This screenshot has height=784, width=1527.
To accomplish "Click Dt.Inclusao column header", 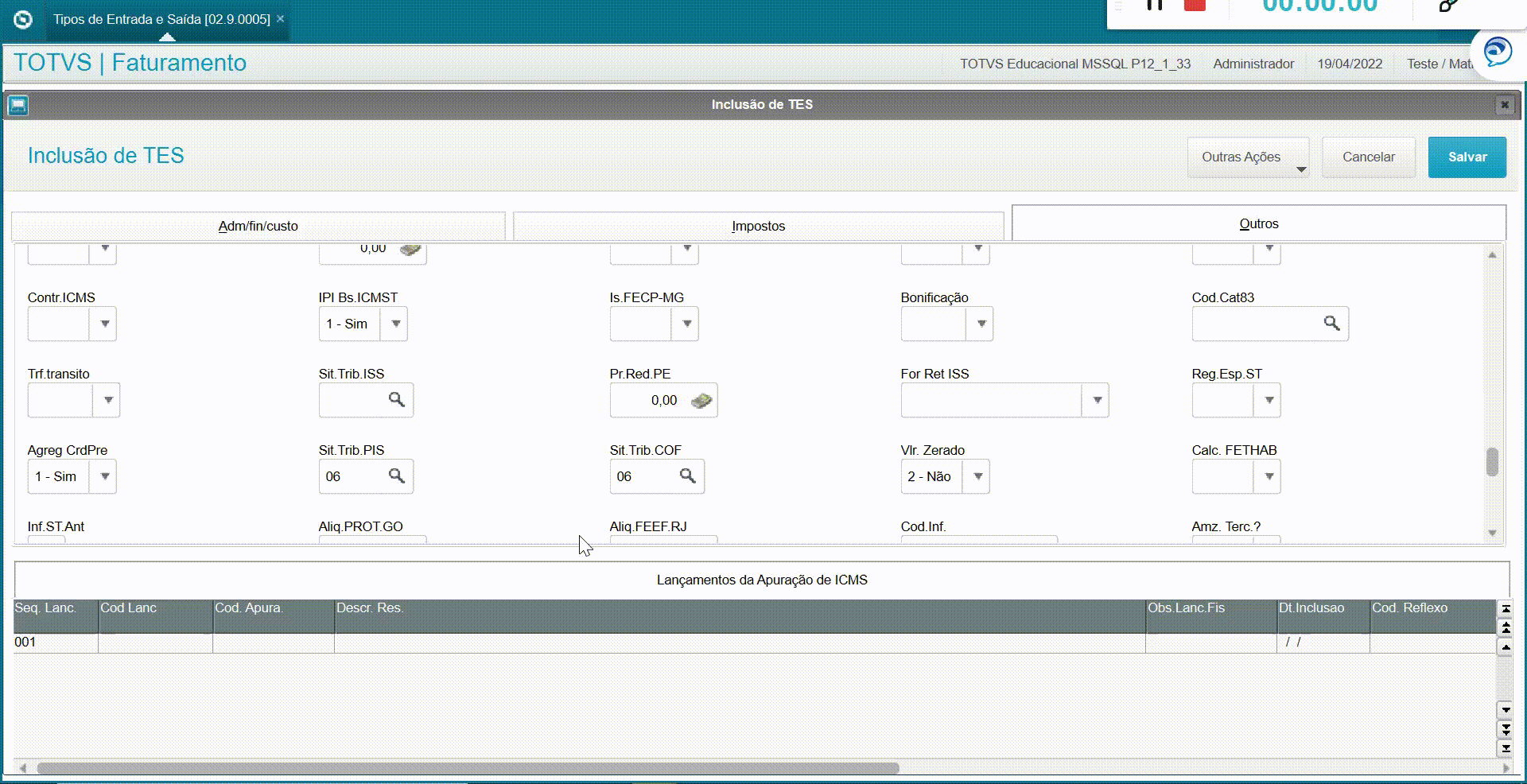I will point(1323,616).
